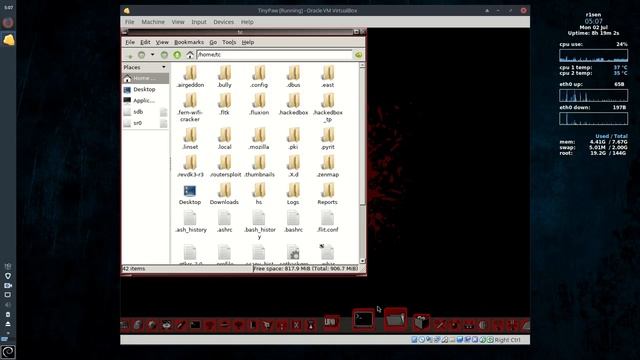The width and height of the screenshot is (640, 360).
Task: Open VirtualBox Devices menu
Action: click(x=224, y=22)
